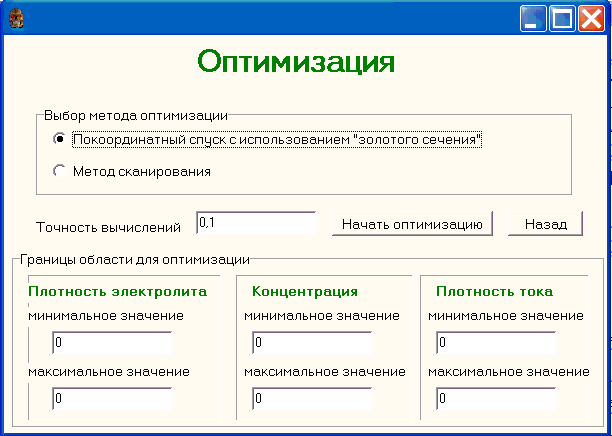
Task: Click the minimum value field under "Плотность тока"
Action: pyautogui.click(x=496, y=343)
